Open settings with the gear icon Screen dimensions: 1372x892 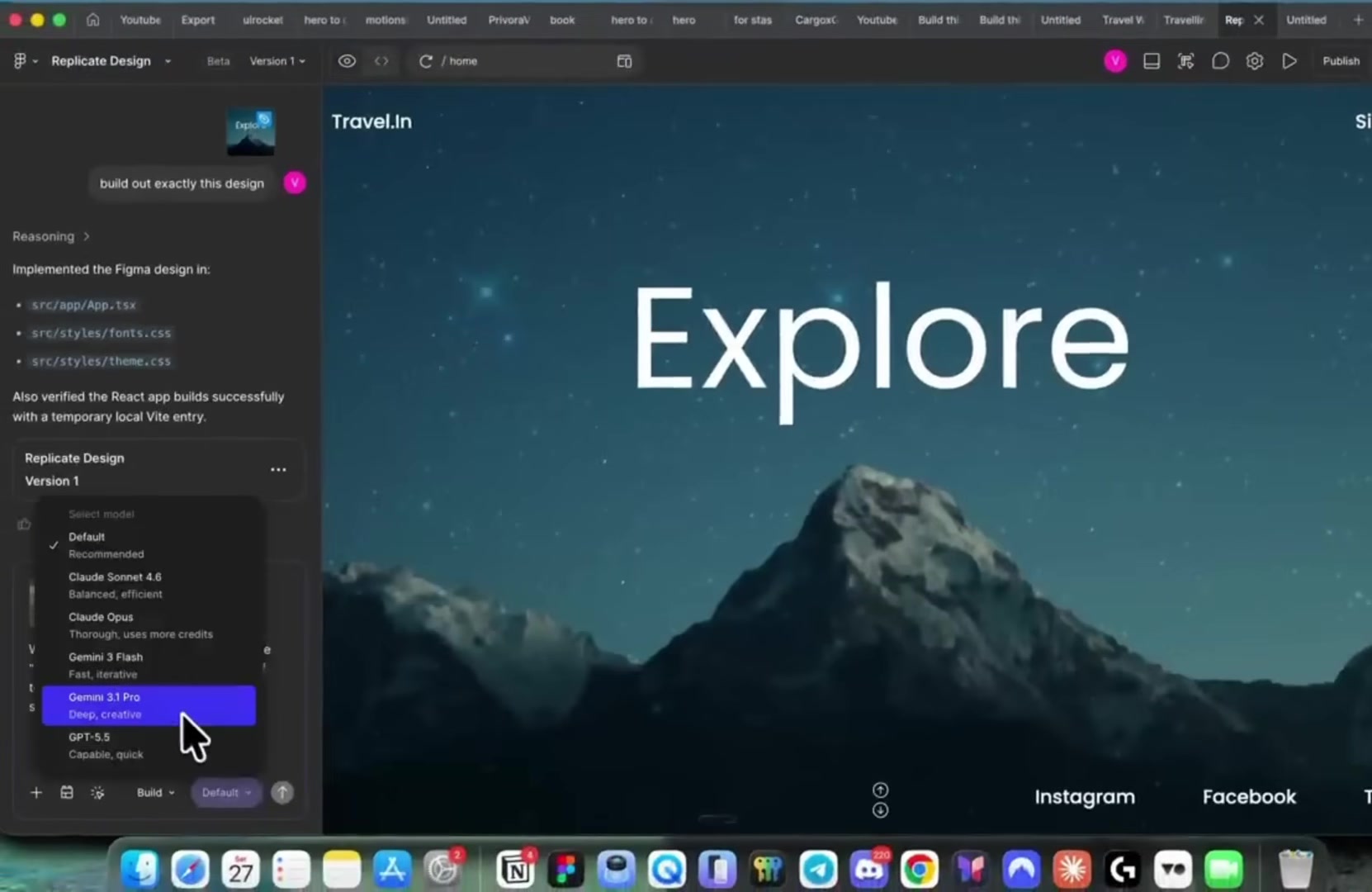point(1255,61)
